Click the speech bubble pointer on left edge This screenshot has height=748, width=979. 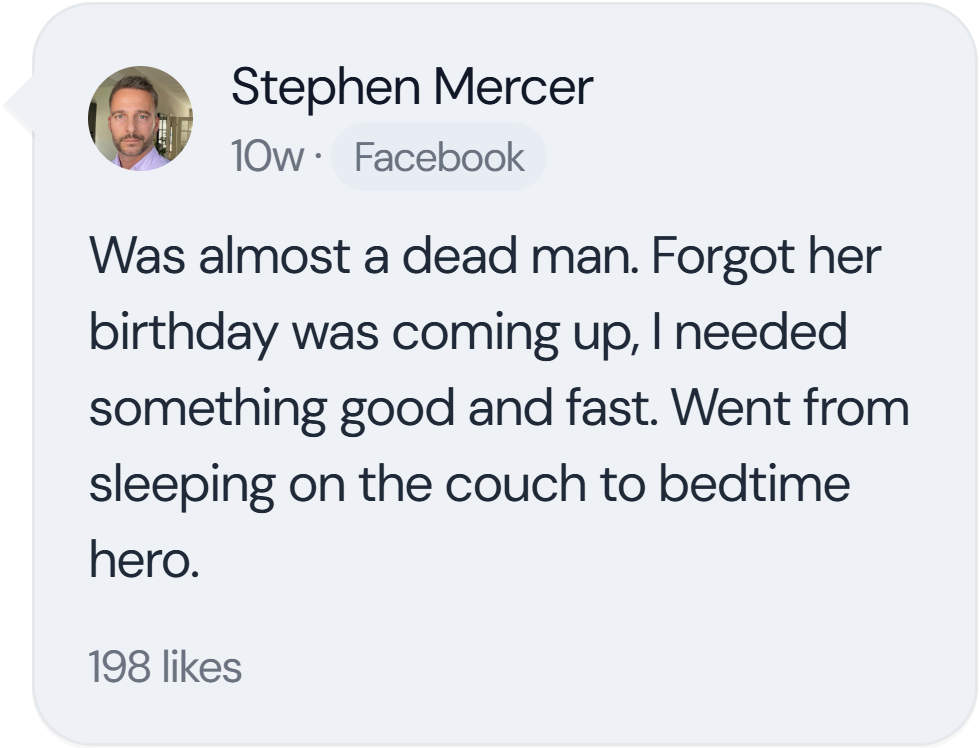click(18, 103)
